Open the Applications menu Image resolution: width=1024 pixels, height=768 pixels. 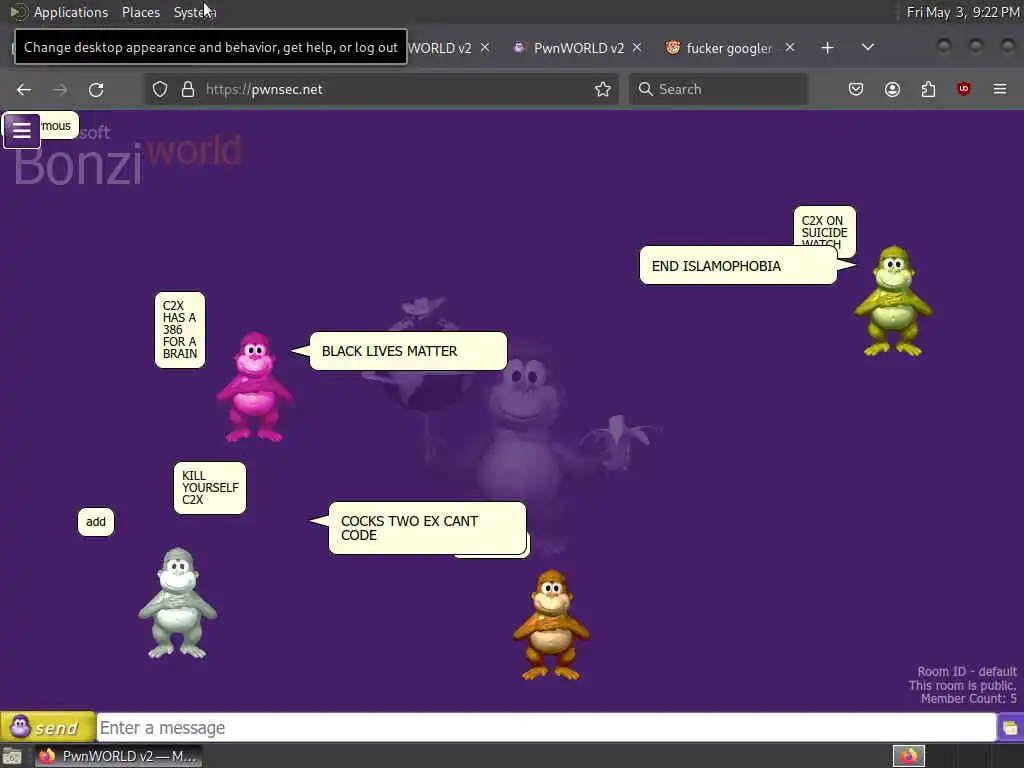(x=71, y=12)
